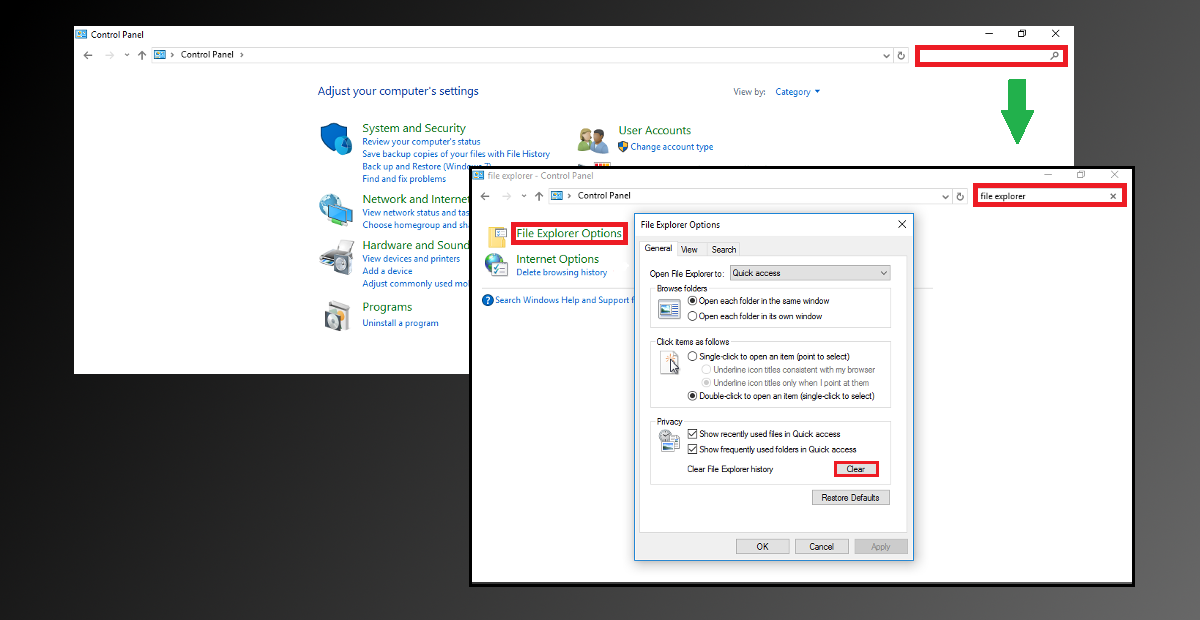This screenshot has width=1200, height=620.
Task: Click Review your computer's status
Action: coord(421,142)
